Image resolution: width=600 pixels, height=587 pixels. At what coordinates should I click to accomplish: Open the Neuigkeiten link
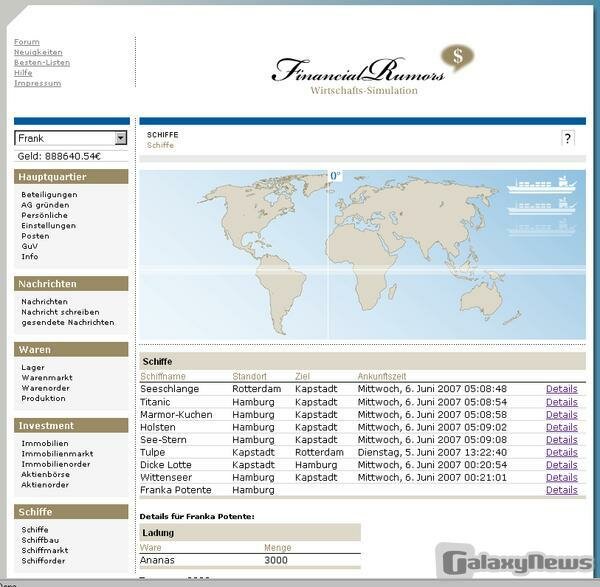[38, 52]
